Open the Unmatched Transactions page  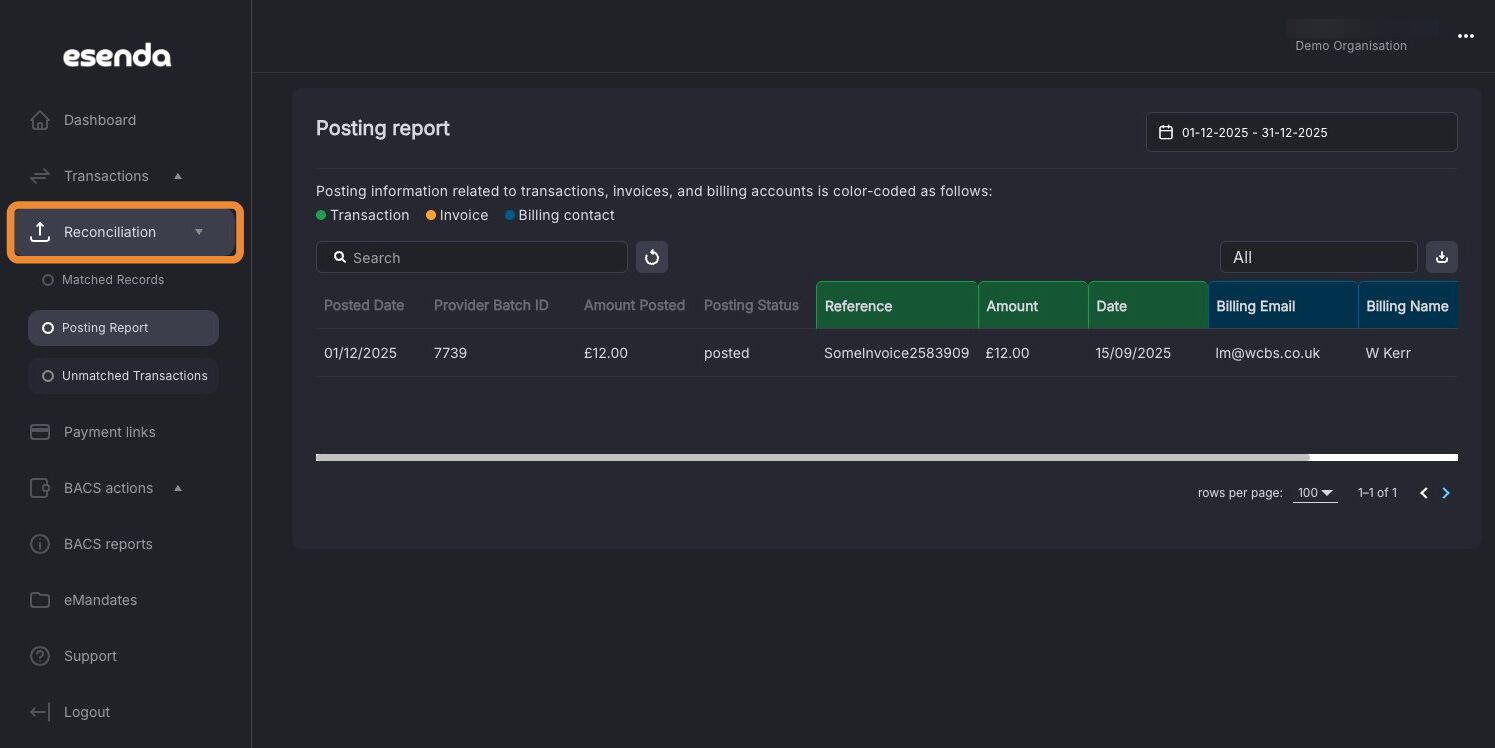pyautogui.click(x=123, y=376)
